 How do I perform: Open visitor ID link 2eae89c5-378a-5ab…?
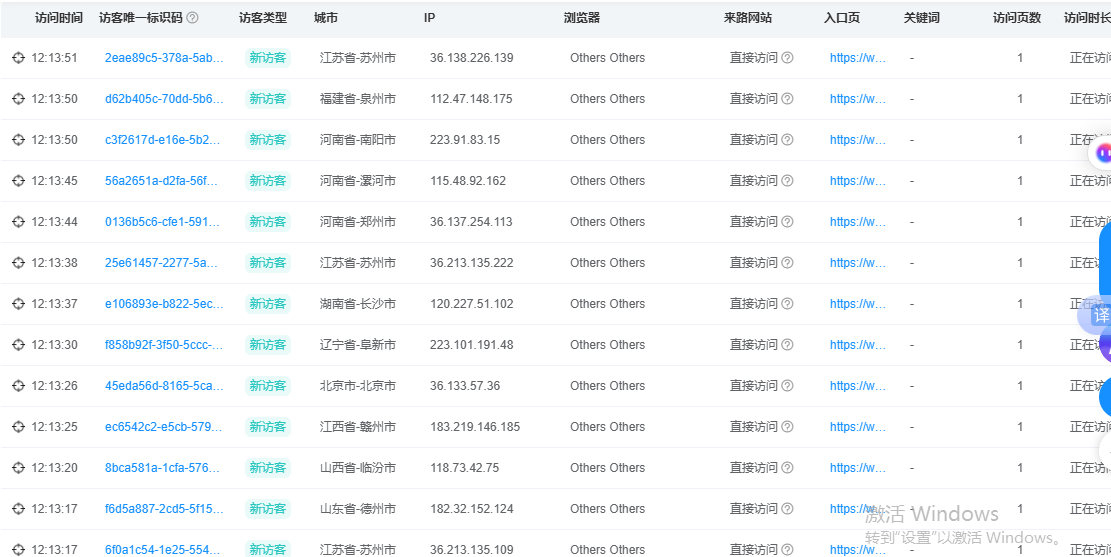click(x=164, y=58)
